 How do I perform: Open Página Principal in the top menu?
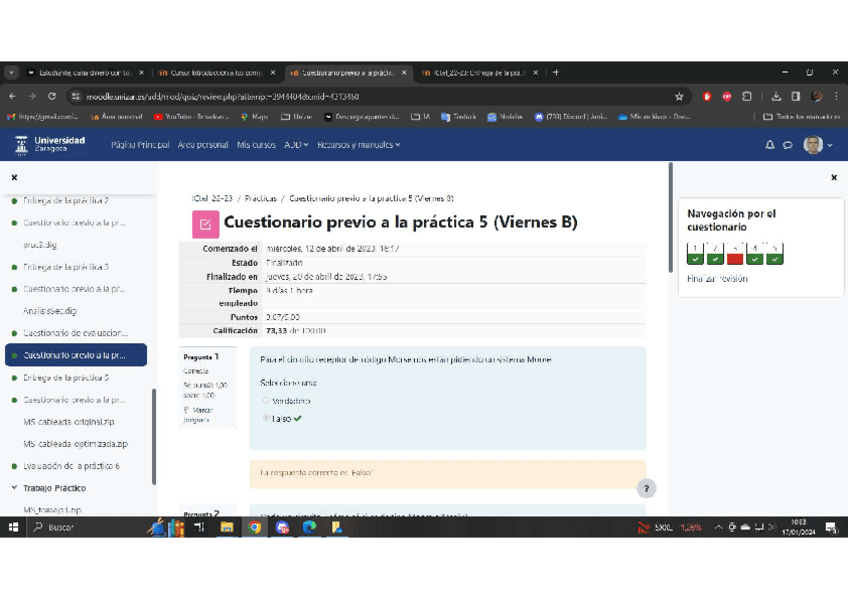tap(140, 145)
